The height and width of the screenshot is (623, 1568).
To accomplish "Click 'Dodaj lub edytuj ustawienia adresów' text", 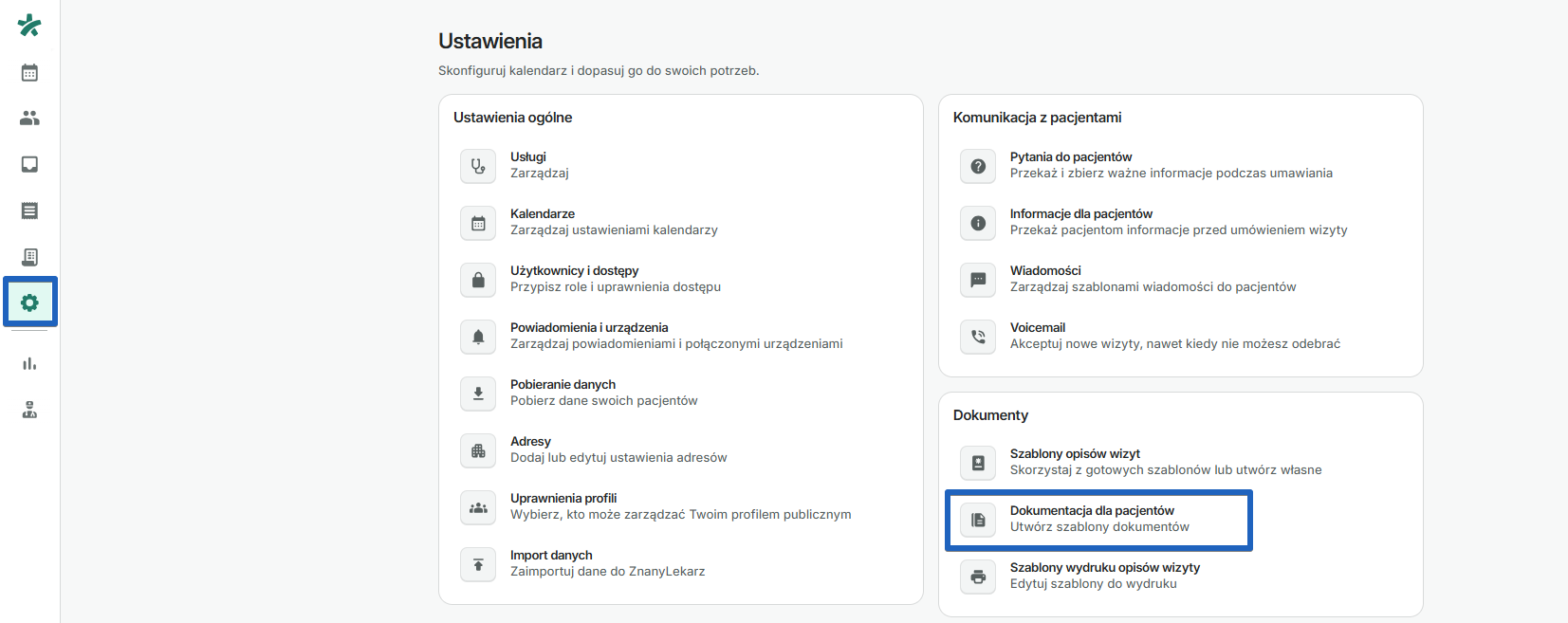I will (x=618, y=458).
